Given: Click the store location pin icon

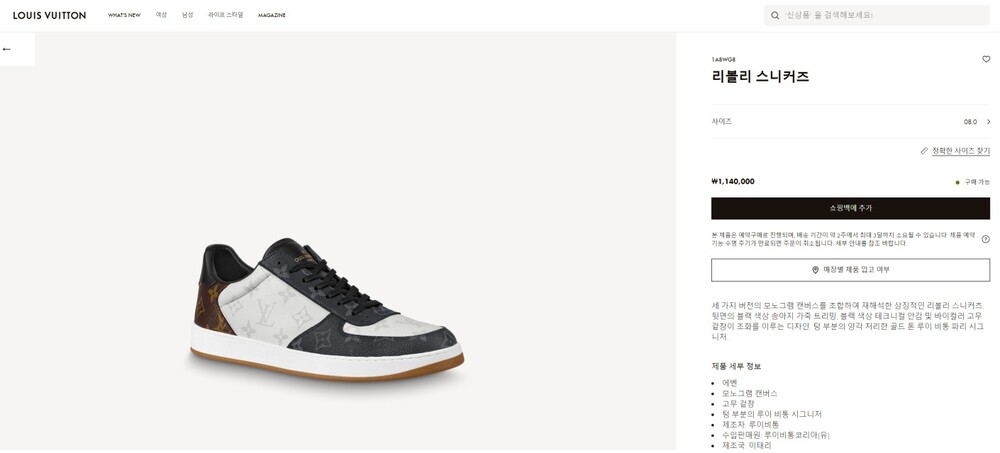Looking at the screenshot, I should click(x=815, y=270).
